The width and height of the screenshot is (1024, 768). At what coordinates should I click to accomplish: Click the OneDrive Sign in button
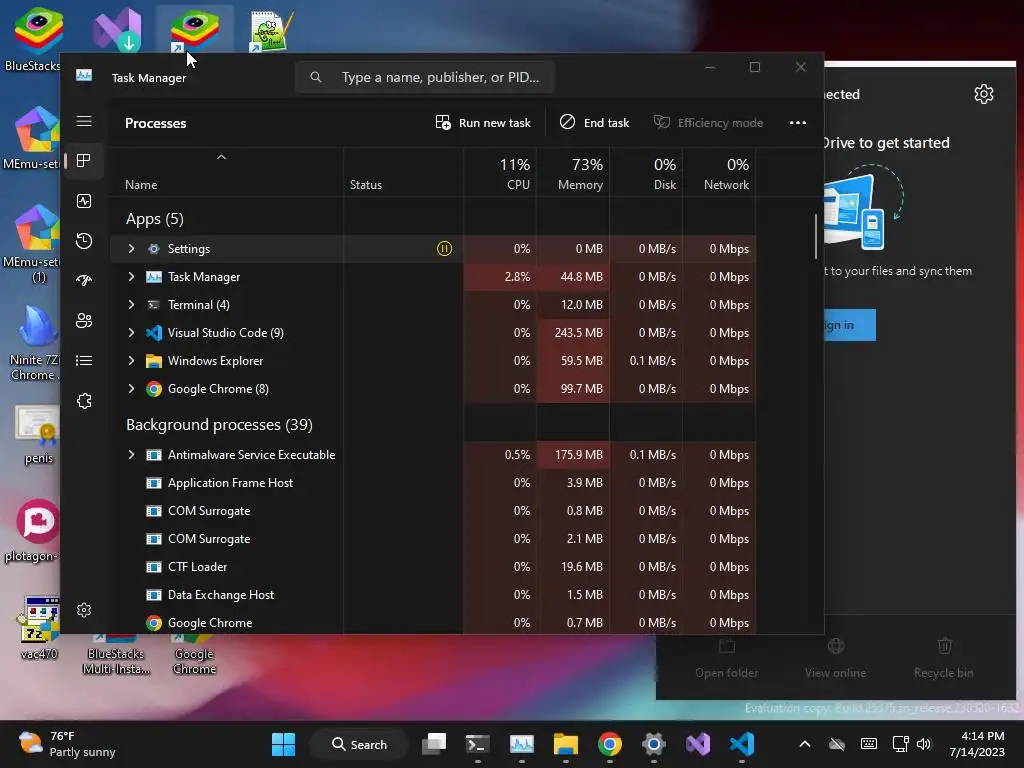point(849,325)
